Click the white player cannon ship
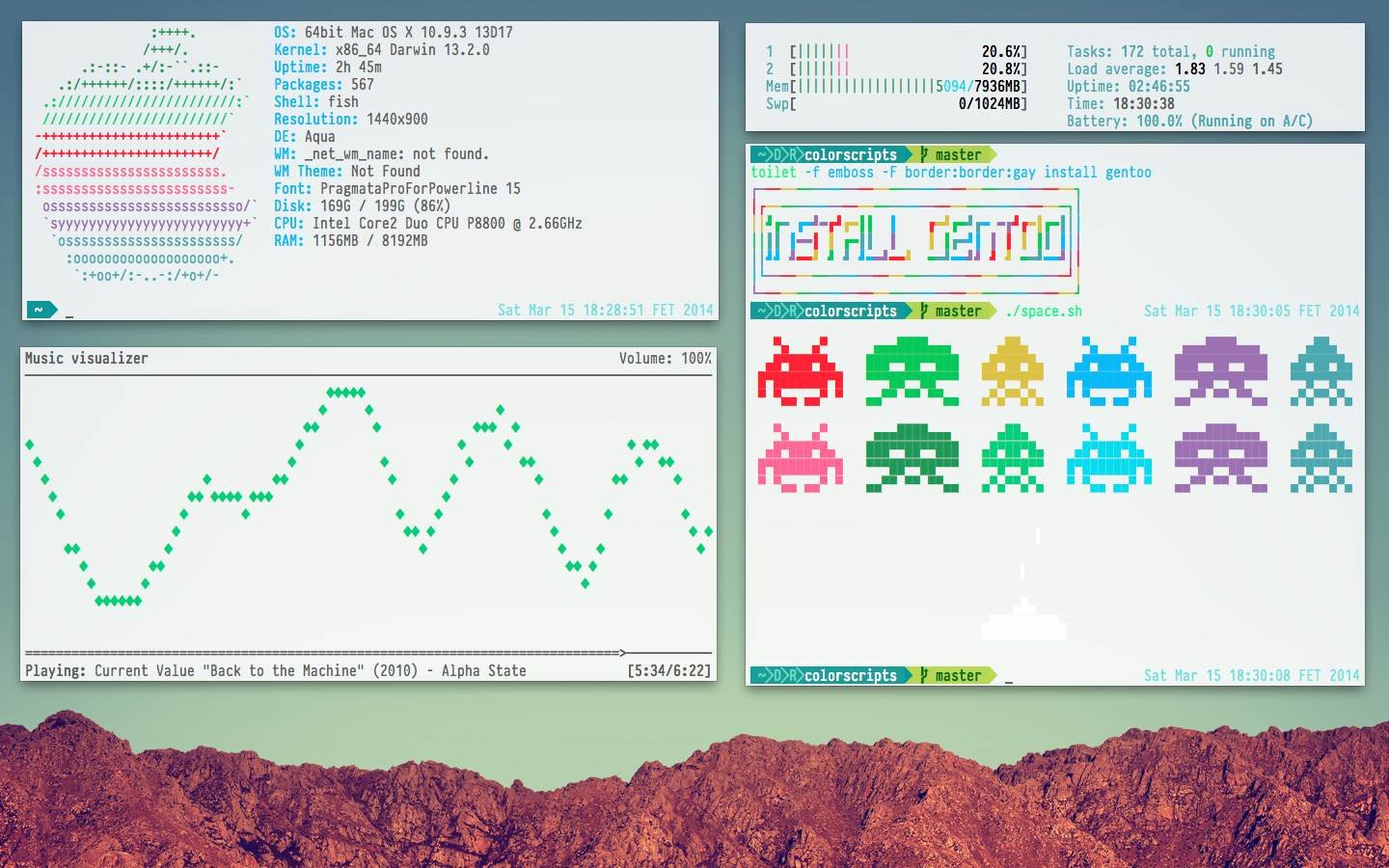The image size is (1389, 868). 1024,619
